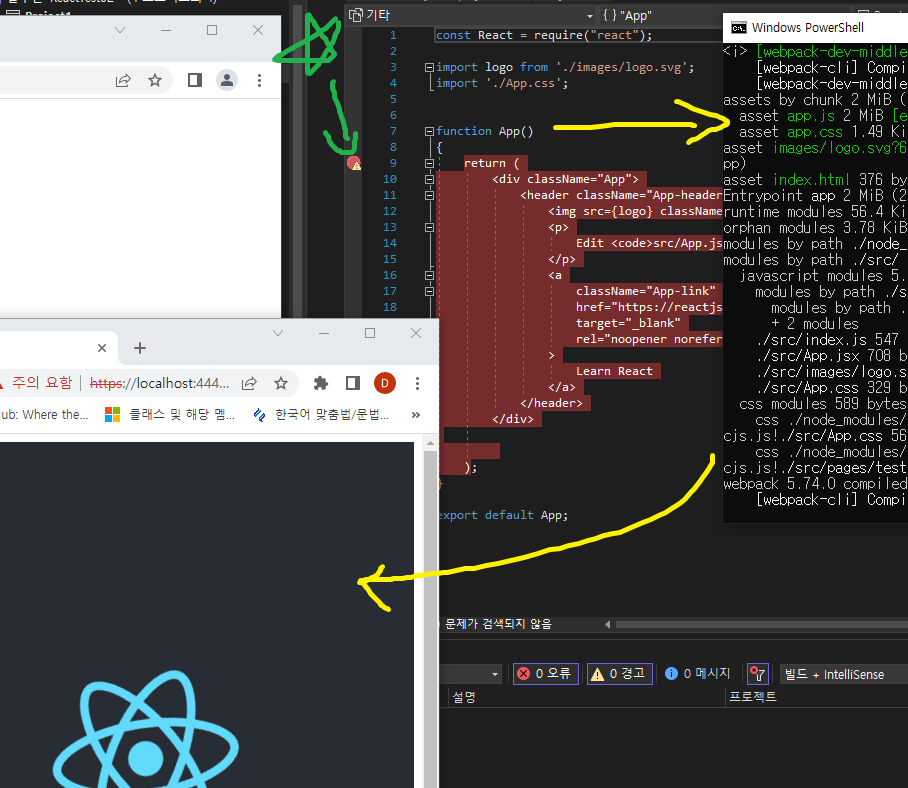Click 'function App()' in the code
908x788 pixels.
click(x=485, y=131)
